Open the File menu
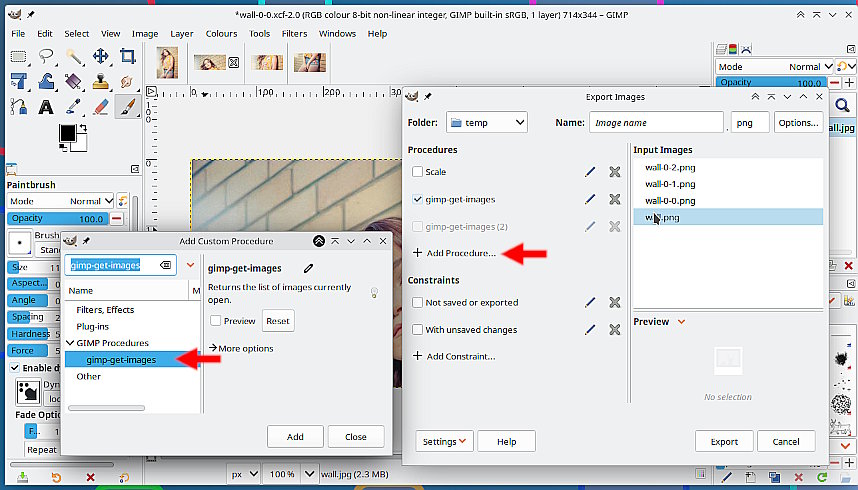The image size is (858, 490). [18, 33]
